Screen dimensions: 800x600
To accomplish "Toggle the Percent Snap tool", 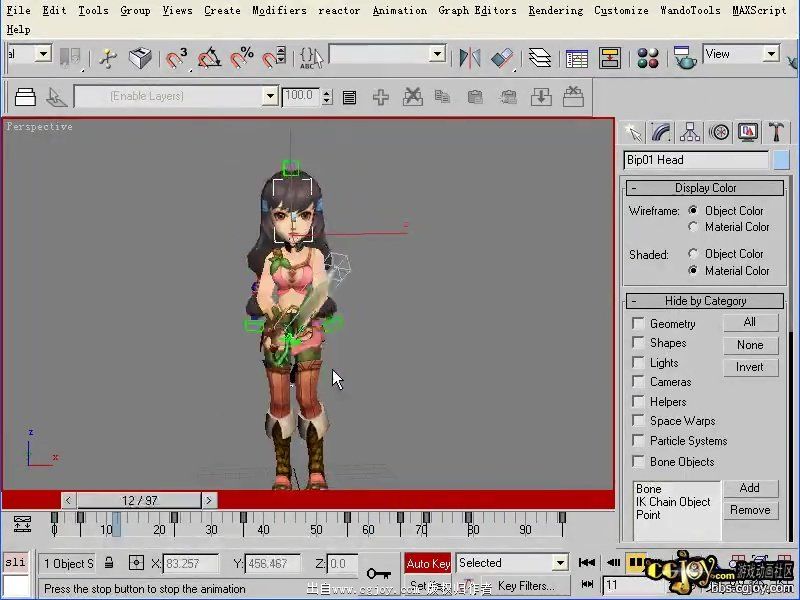I will 242,58.
